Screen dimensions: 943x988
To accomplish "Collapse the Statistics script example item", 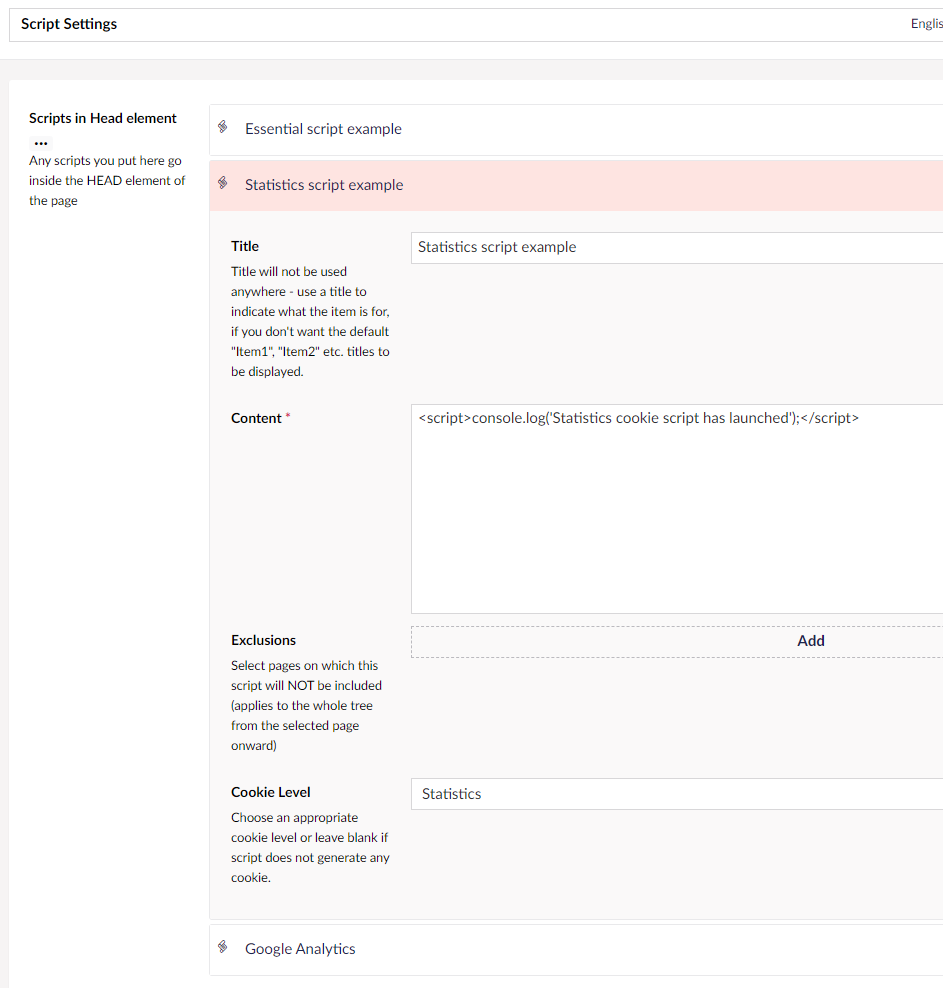I will (x=324, y=185).
